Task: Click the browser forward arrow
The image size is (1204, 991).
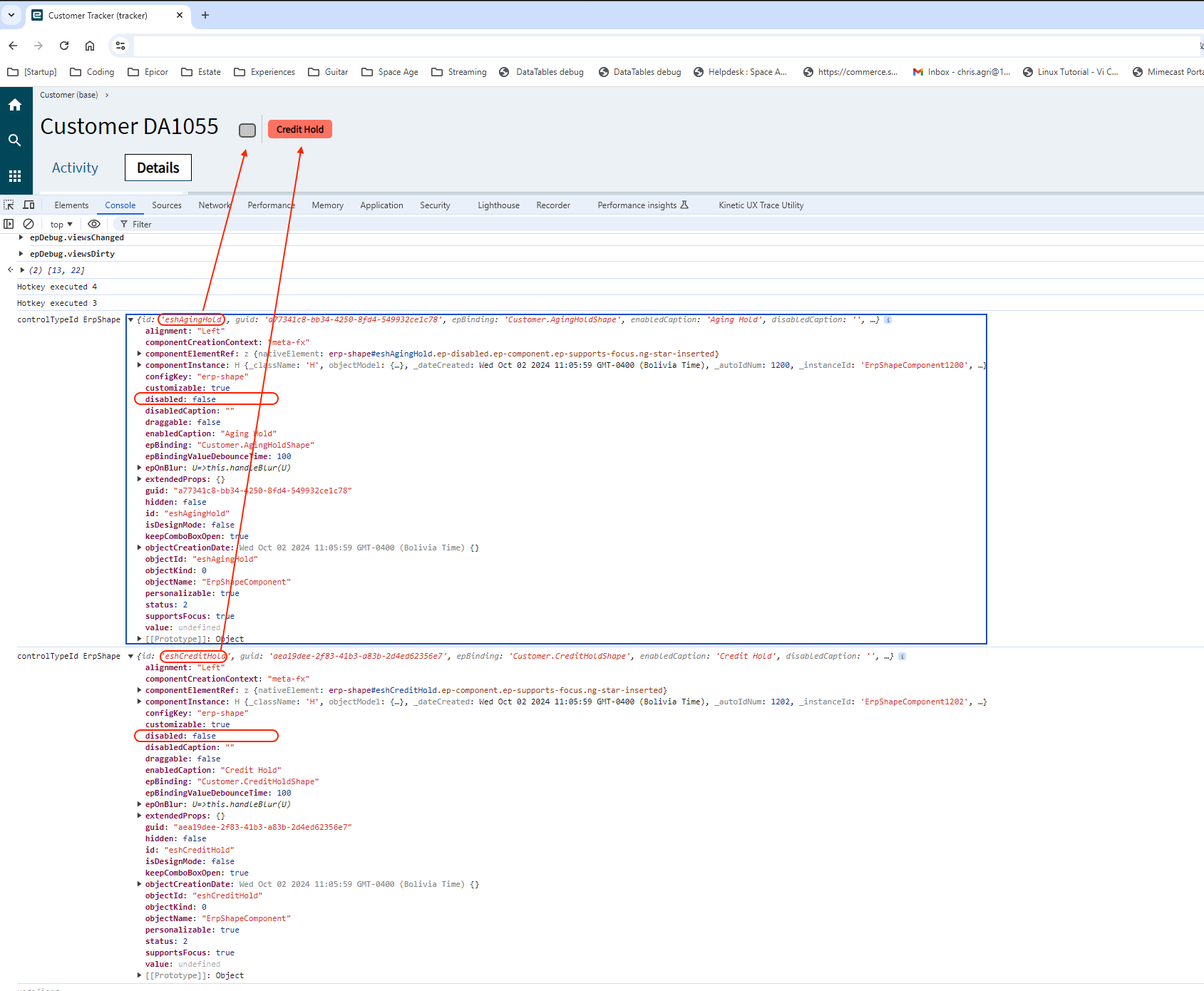Action: 38,46
